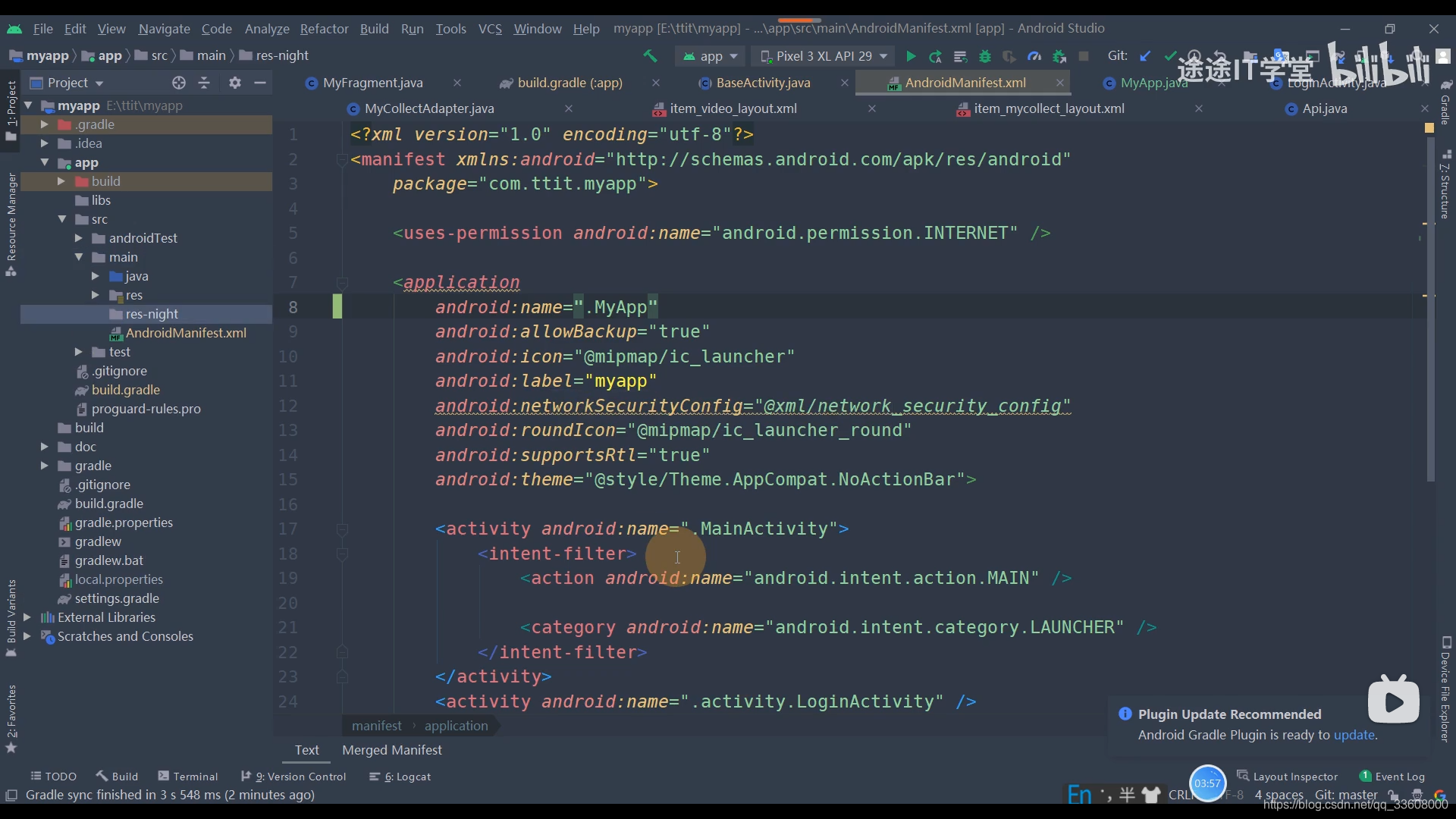The image size is (1456, 819).
Task: Click Apply Changes and Restart Activity icon
Action: (x=936, y=56)
